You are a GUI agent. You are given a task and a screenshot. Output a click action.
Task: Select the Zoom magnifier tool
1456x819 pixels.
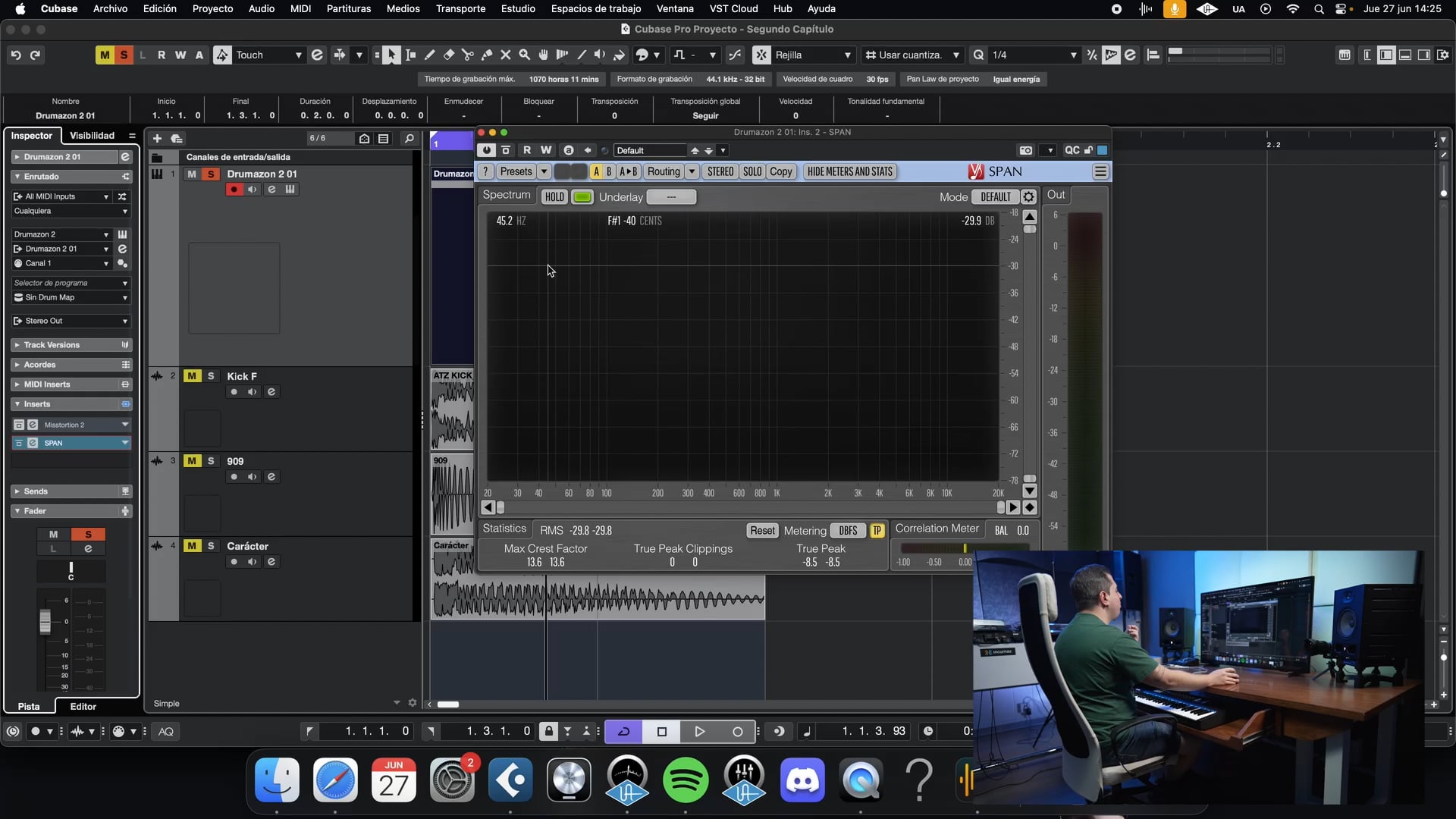coord(525,55)
